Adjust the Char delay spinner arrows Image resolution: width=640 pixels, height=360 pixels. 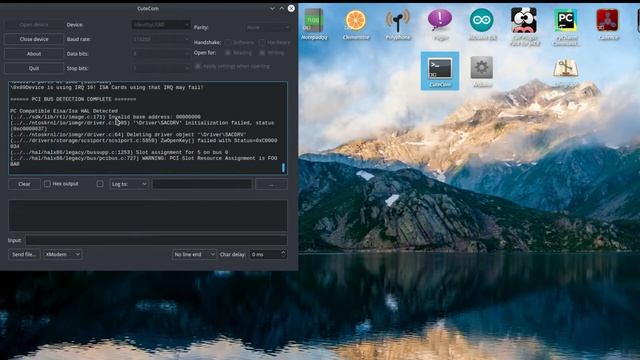point(283,254)
